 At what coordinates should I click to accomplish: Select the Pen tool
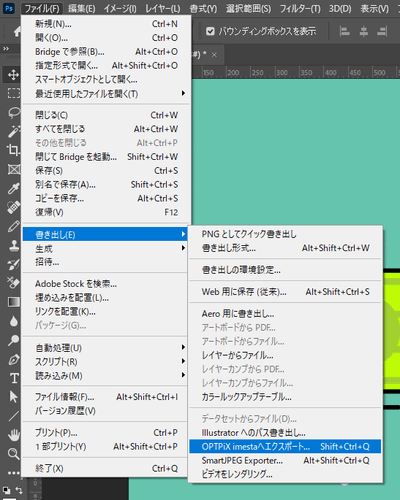click(x=13, y=359)
